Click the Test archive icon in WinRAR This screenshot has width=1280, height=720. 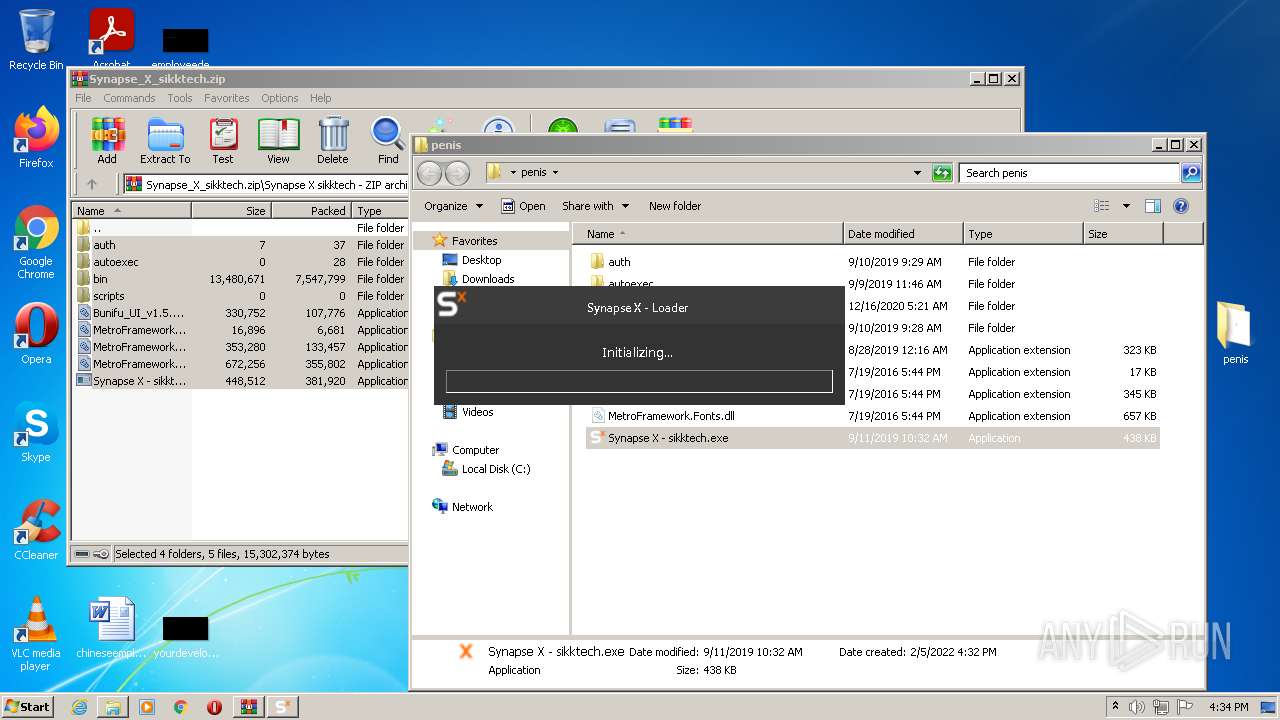[x=223, y=141]
